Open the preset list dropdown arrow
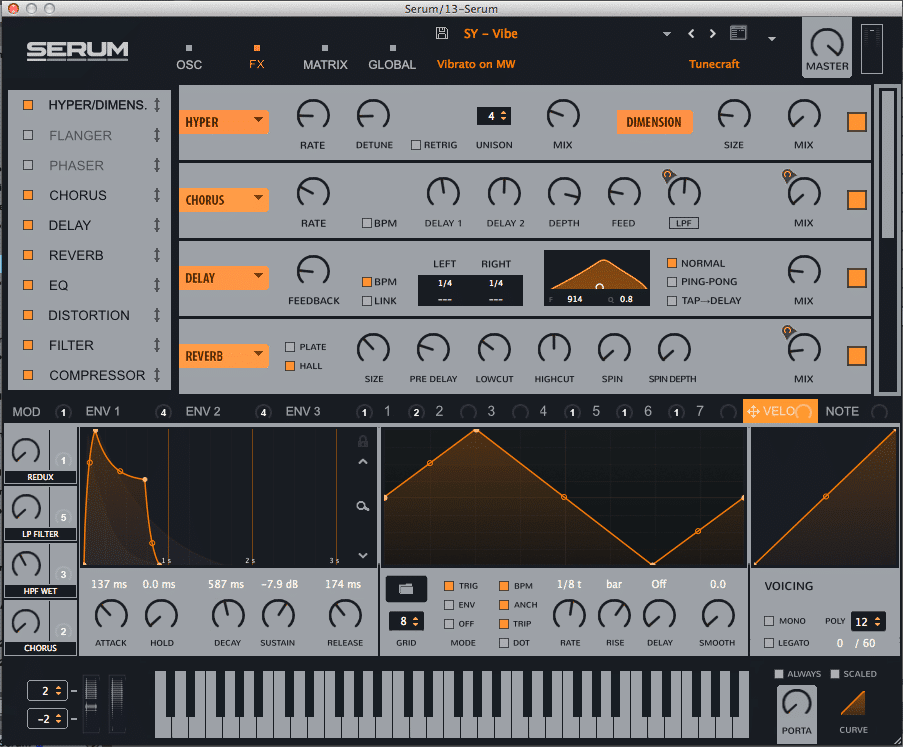Screen dimensions: 903x747 [x=667, y=34]
